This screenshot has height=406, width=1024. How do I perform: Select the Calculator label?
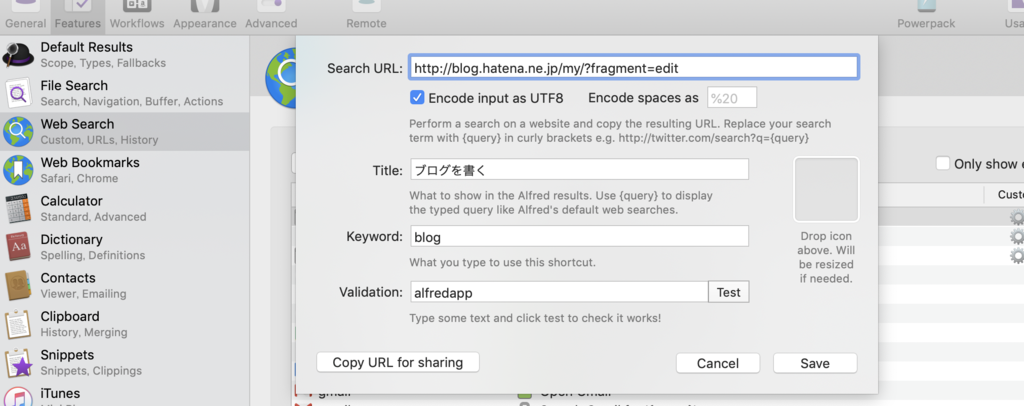pos(71,200)
